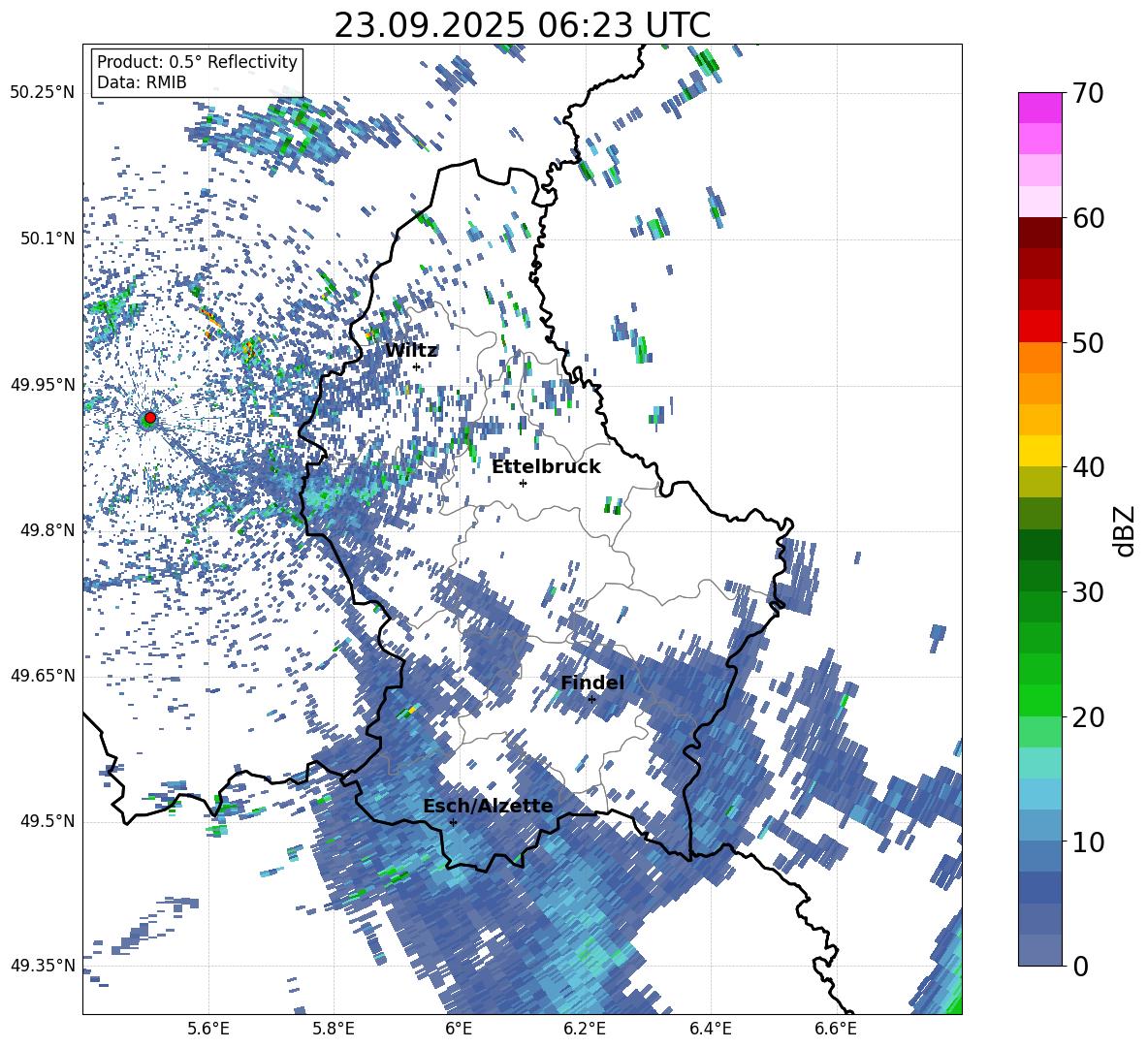Click the Ettelbruck city label

click(x=546, y=467)
